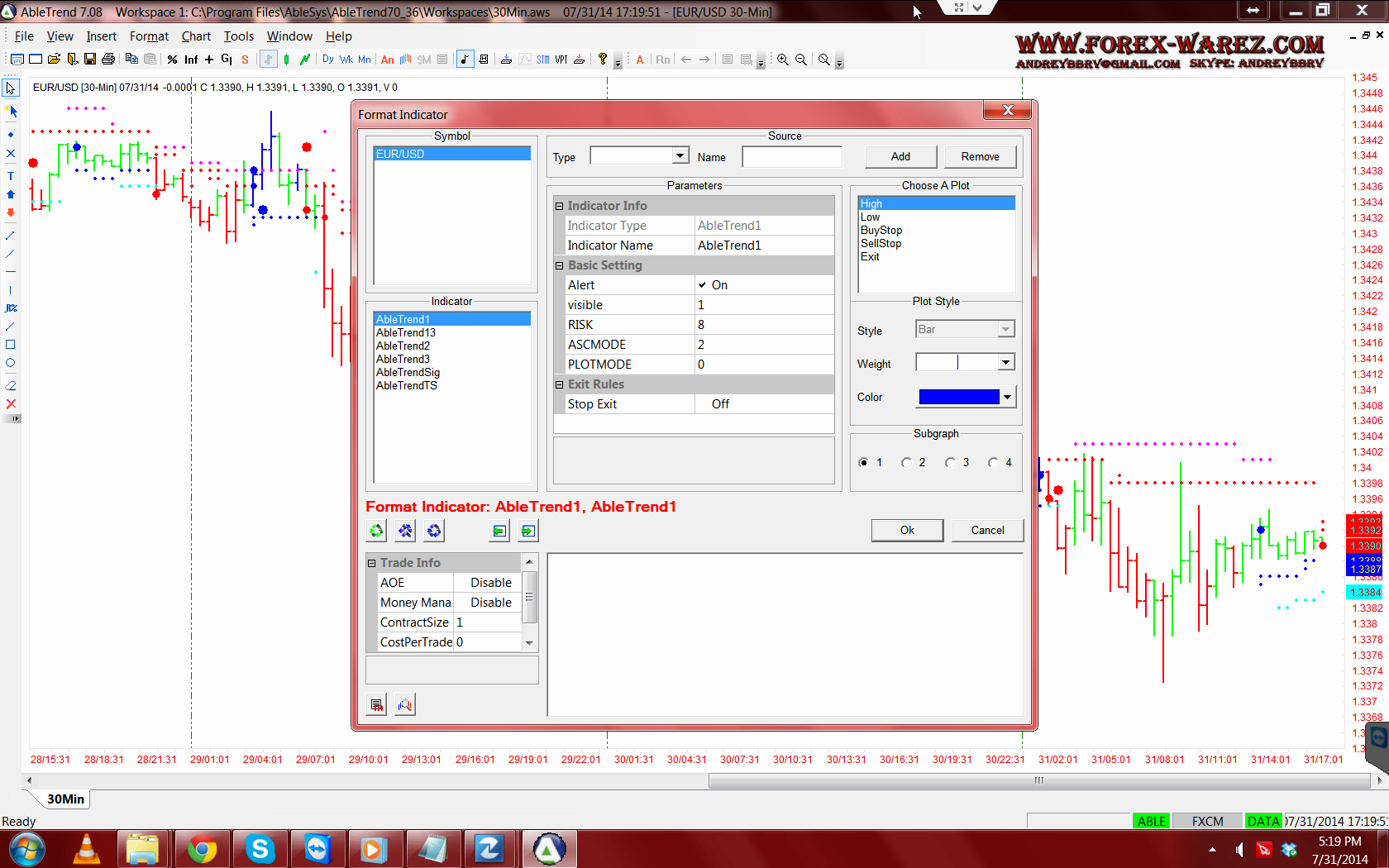Click the yellow question mark help icon
The image size is (1389, 868).
point(603,60)
